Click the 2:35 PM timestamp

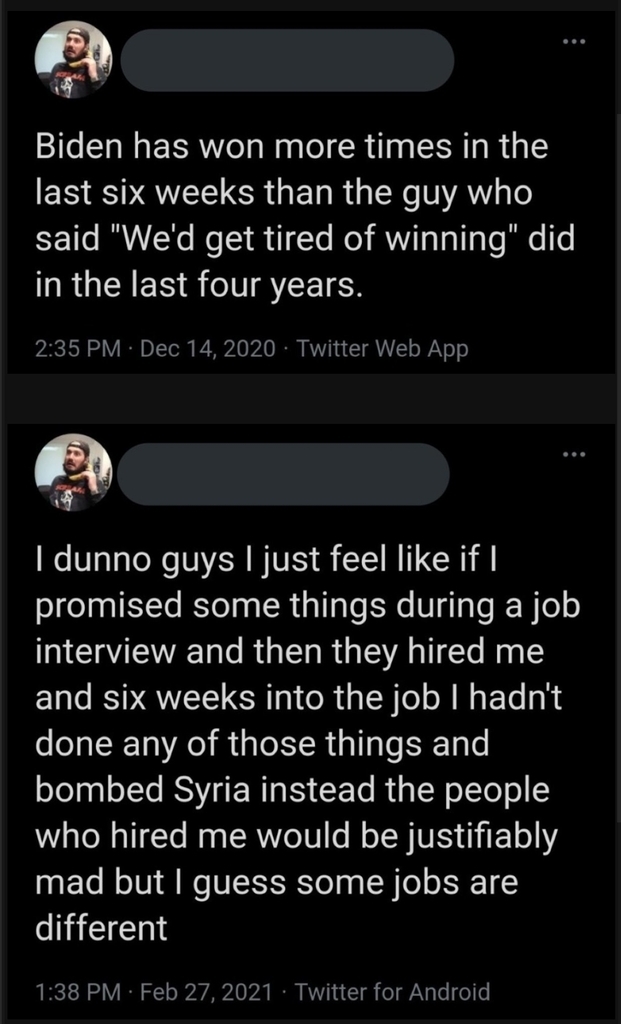pyautogui.click(x=77, y=349)
